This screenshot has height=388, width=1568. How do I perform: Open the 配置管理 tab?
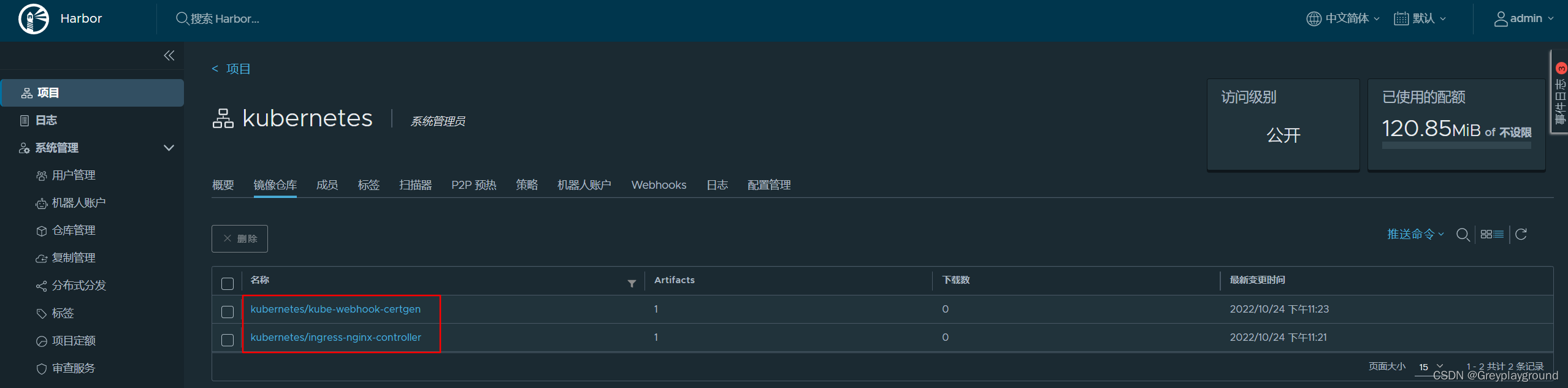(769, 185)
